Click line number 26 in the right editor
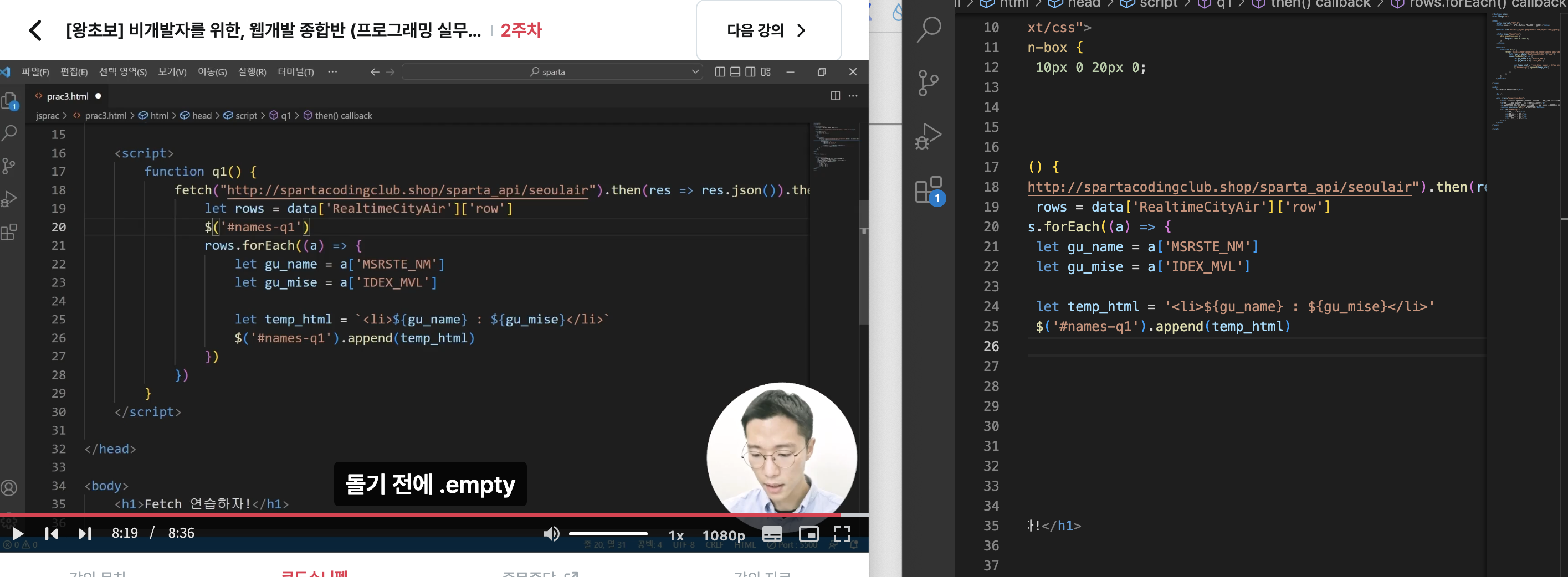The height and width of the screenshot is (577, 1568). pos(991,346)
